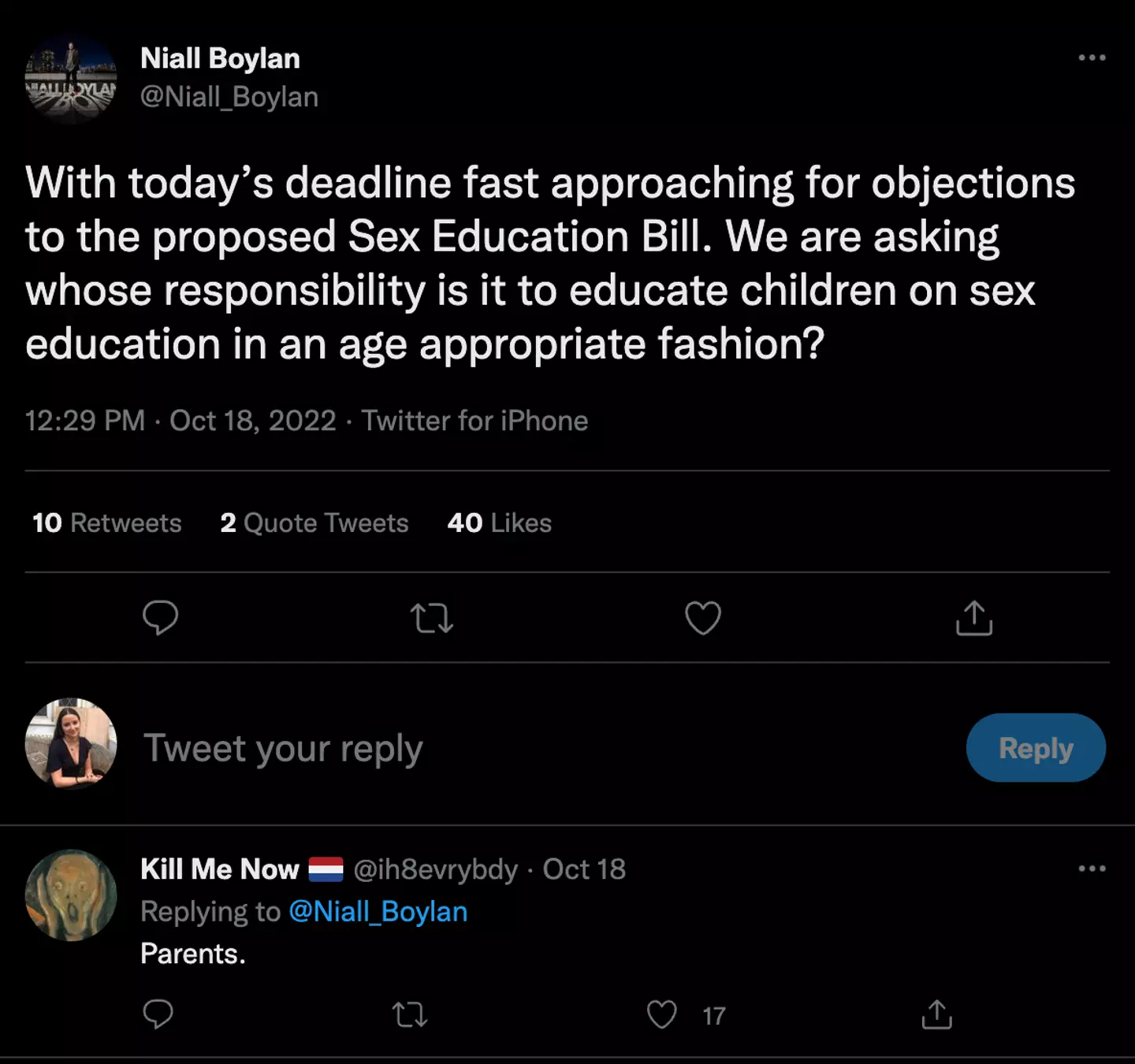Like Niall Boylan's main tweet

coord(702,617)
